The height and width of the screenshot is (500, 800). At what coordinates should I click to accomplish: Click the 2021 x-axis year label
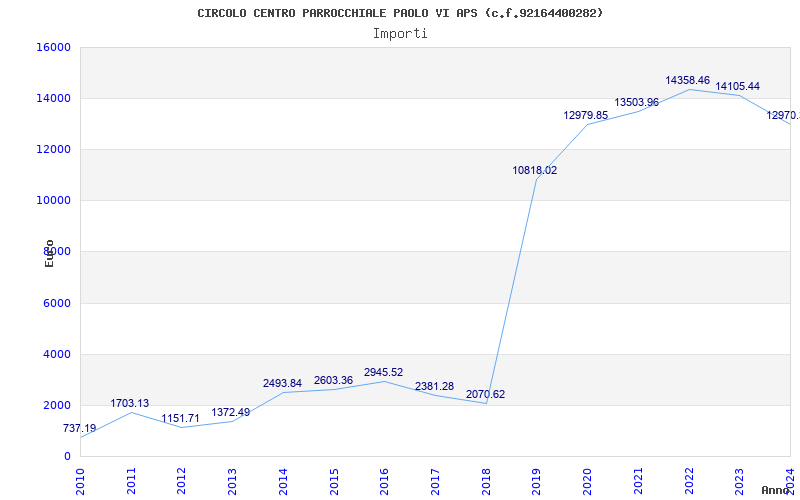pos(638,482)
